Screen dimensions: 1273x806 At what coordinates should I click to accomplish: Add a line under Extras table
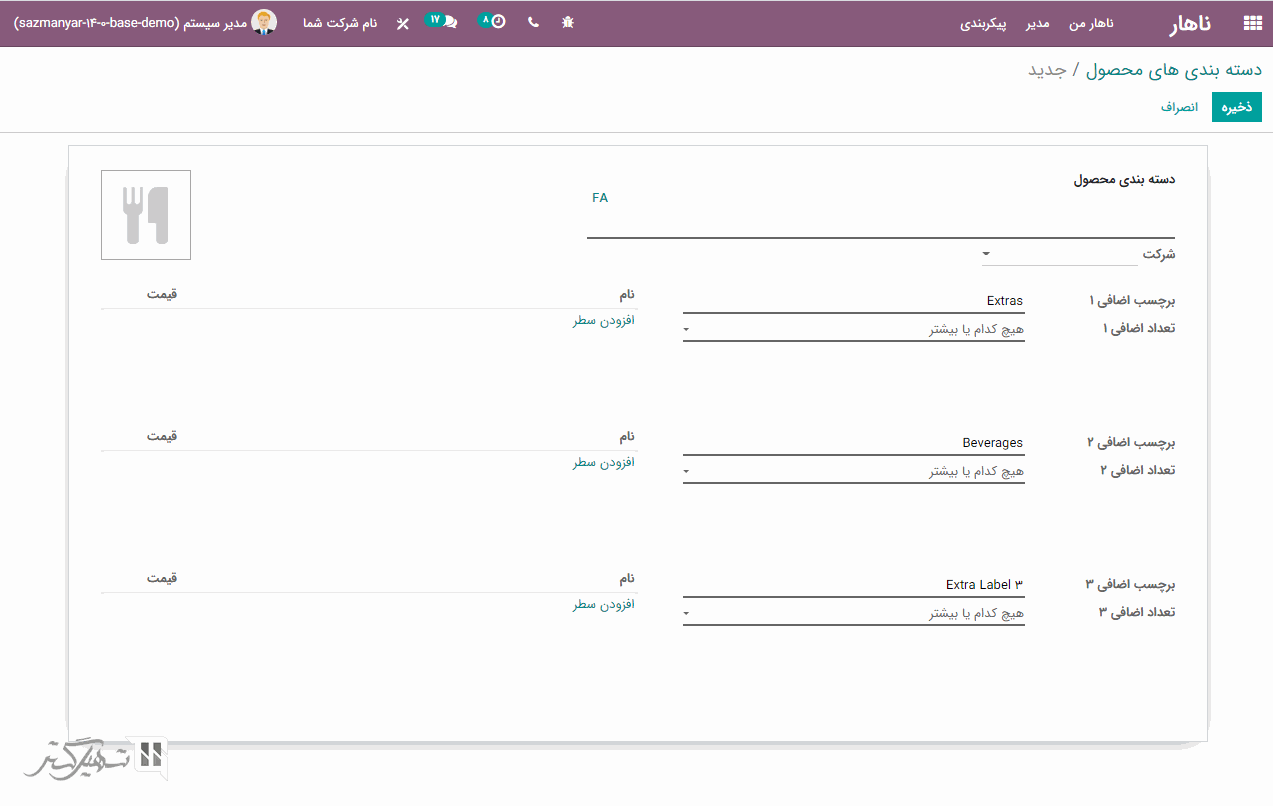click(603, 321)
